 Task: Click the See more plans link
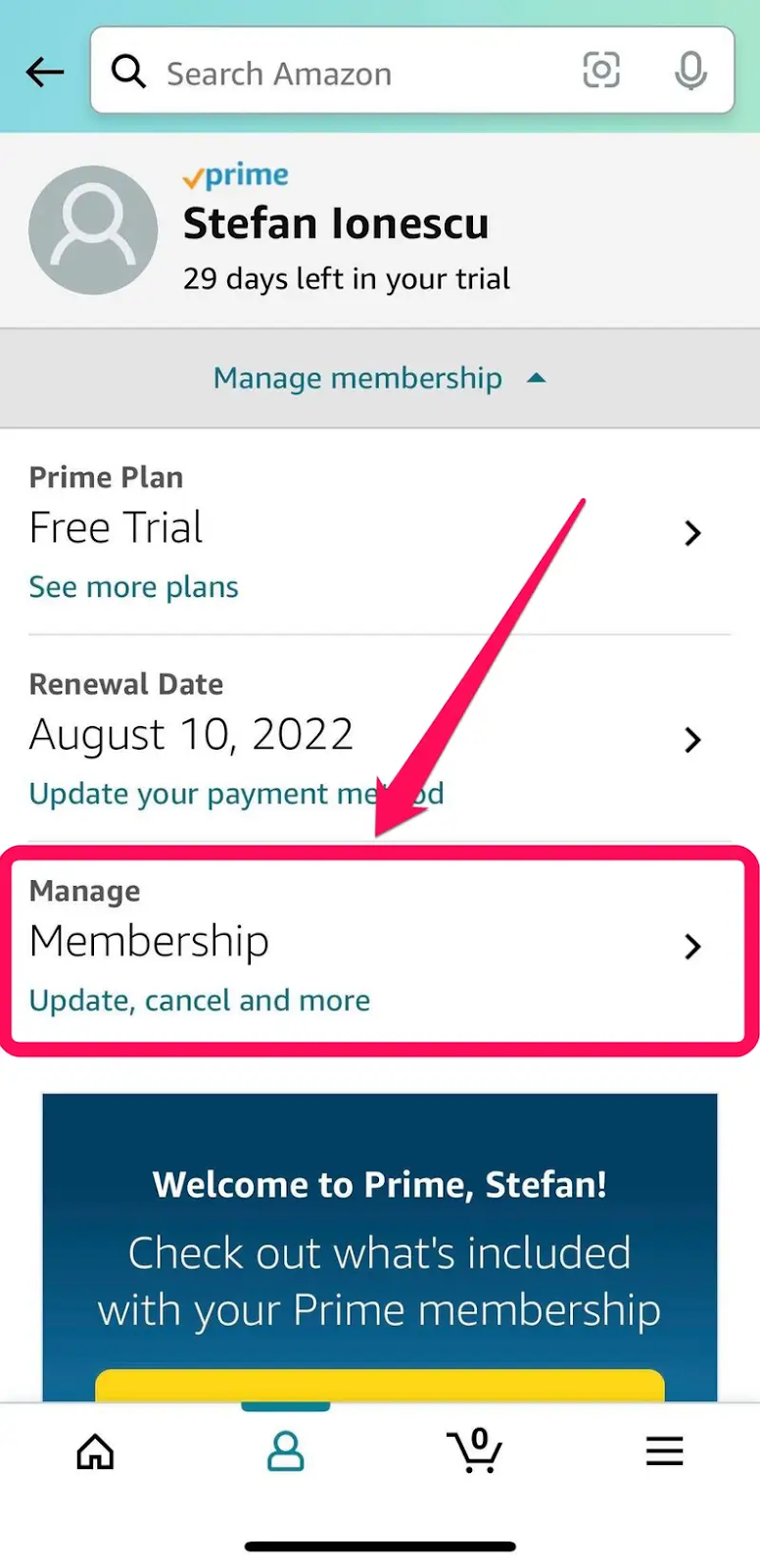(x=134, y=587)
